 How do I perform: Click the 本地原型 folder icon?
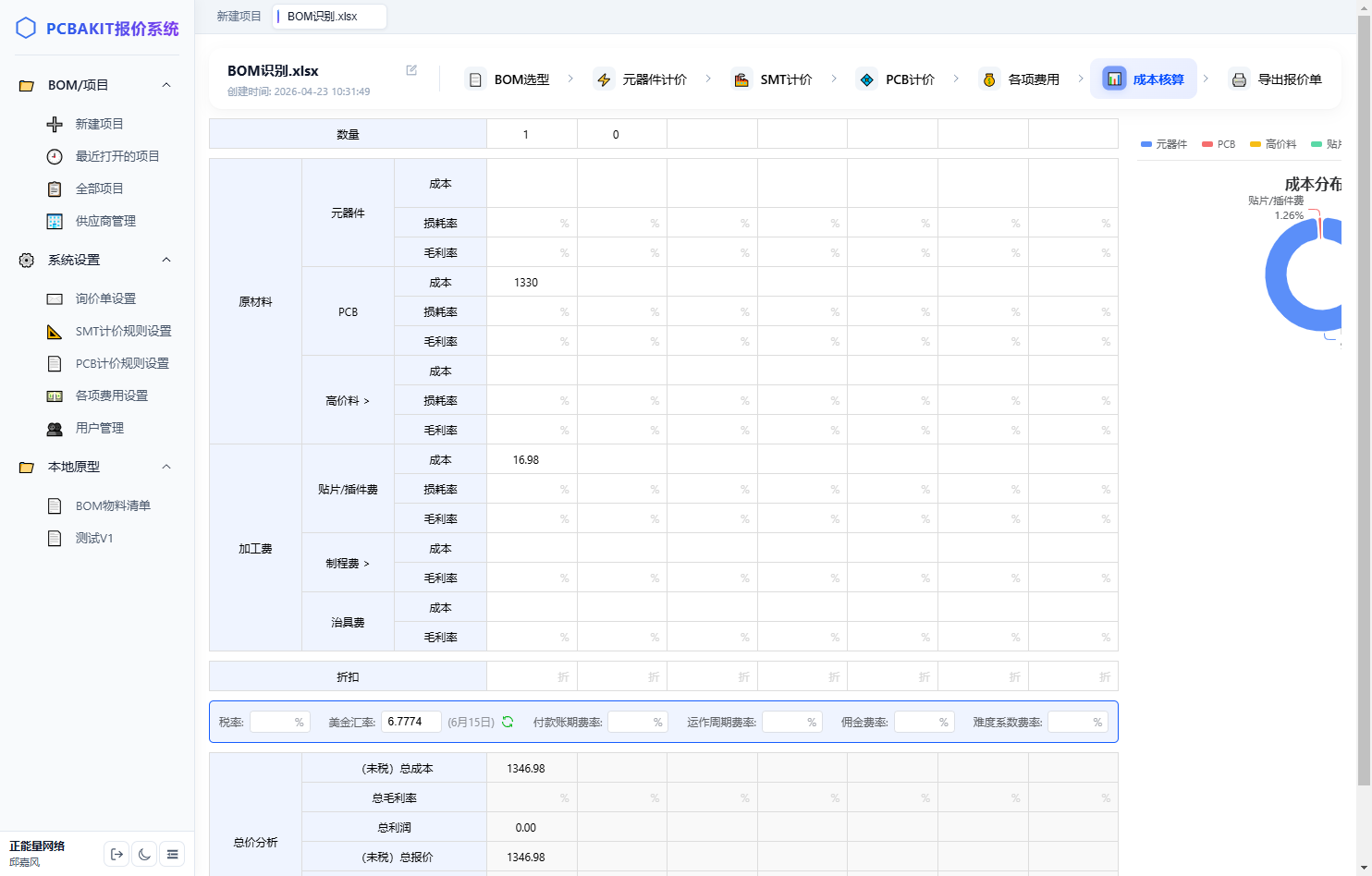point(27,467)
